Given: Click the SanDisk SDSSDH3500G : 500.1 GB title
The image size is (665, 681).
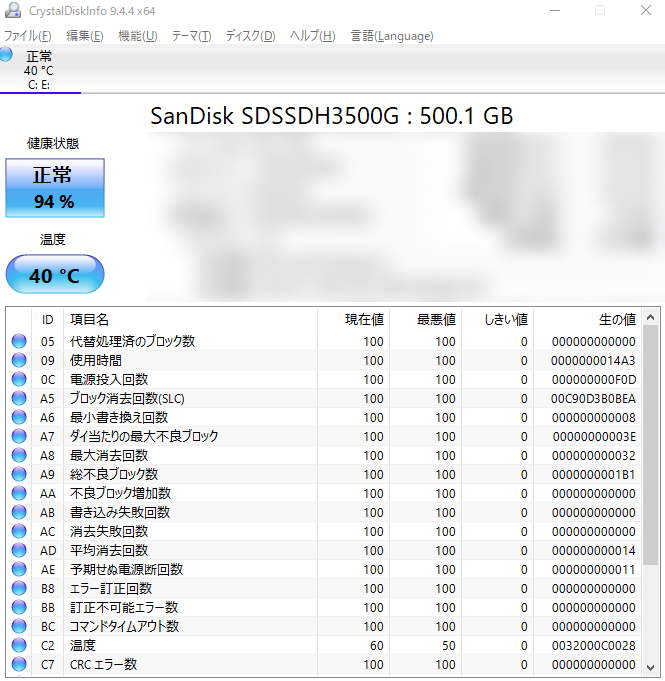Looking at the screenshot, I should pyautogui.click(x=331, y=116).
